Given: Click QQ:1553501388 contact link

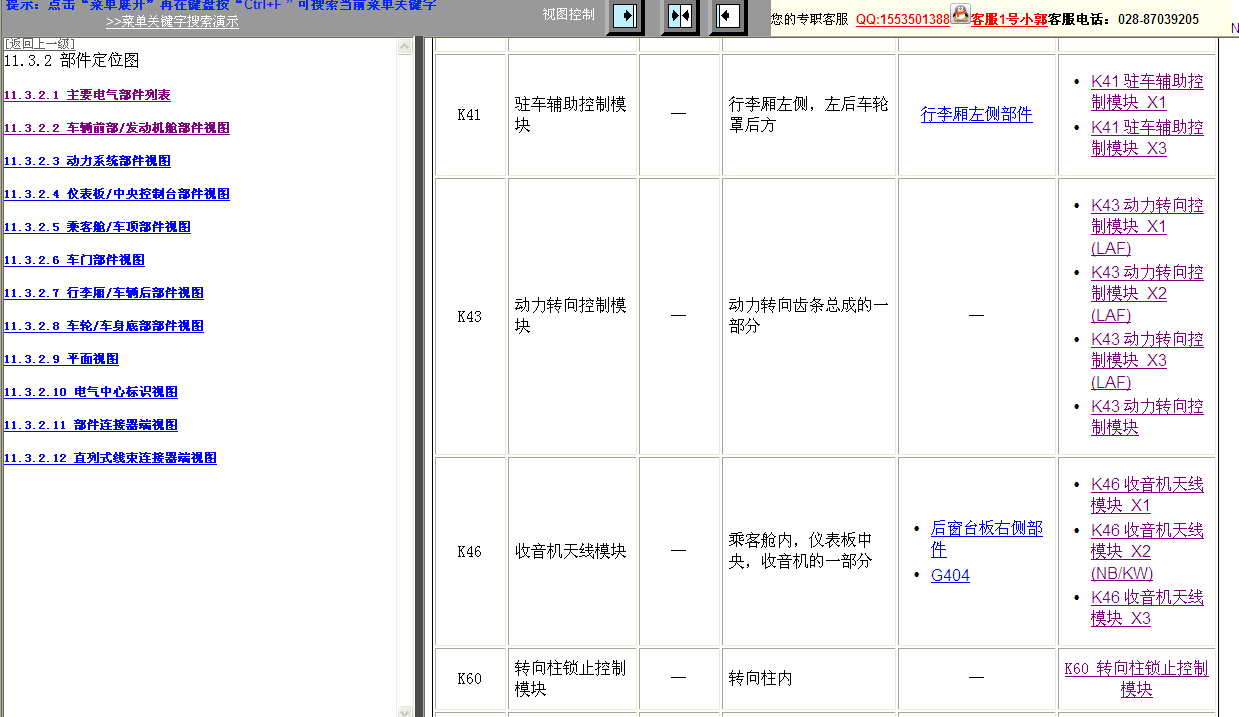Looking at the screenshot, I should click(x=902, y=19).
